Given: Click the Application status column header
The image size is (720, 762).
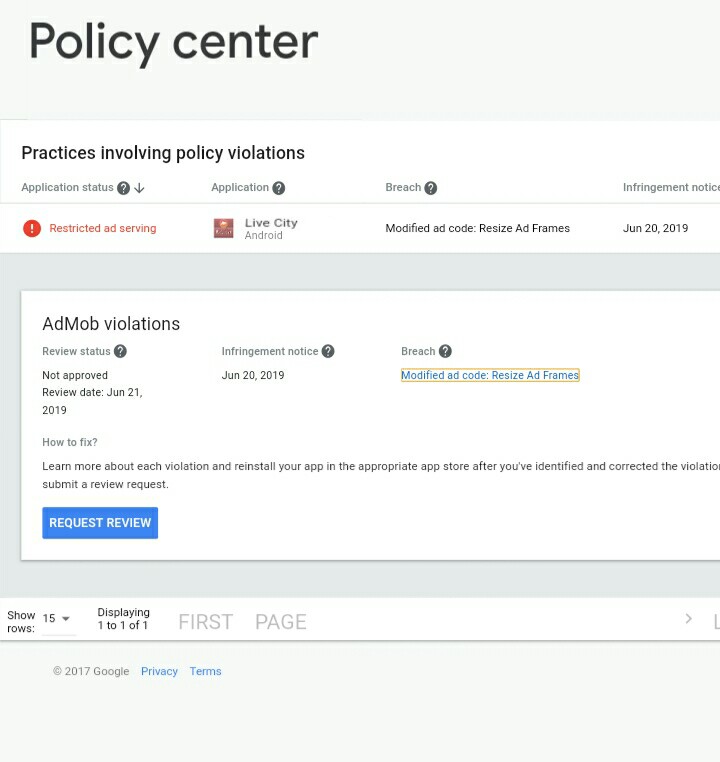Looking at the screenshot, I should pyautogui.click(x=67, y=188).
